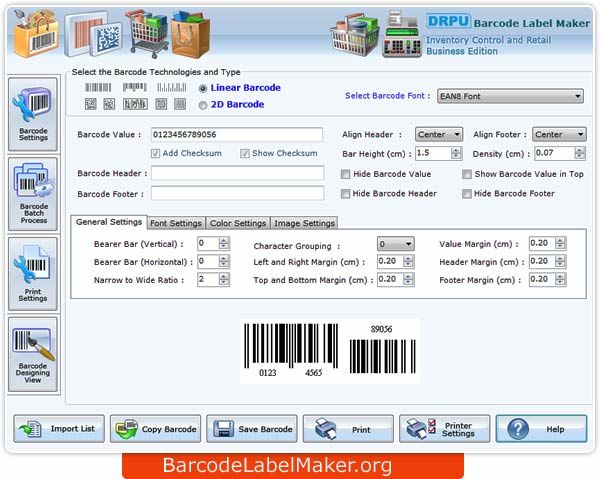This screenshot has width=600, height=479.
Task: Click the Printer Settings printer icon
Action: tap(421, 429)
